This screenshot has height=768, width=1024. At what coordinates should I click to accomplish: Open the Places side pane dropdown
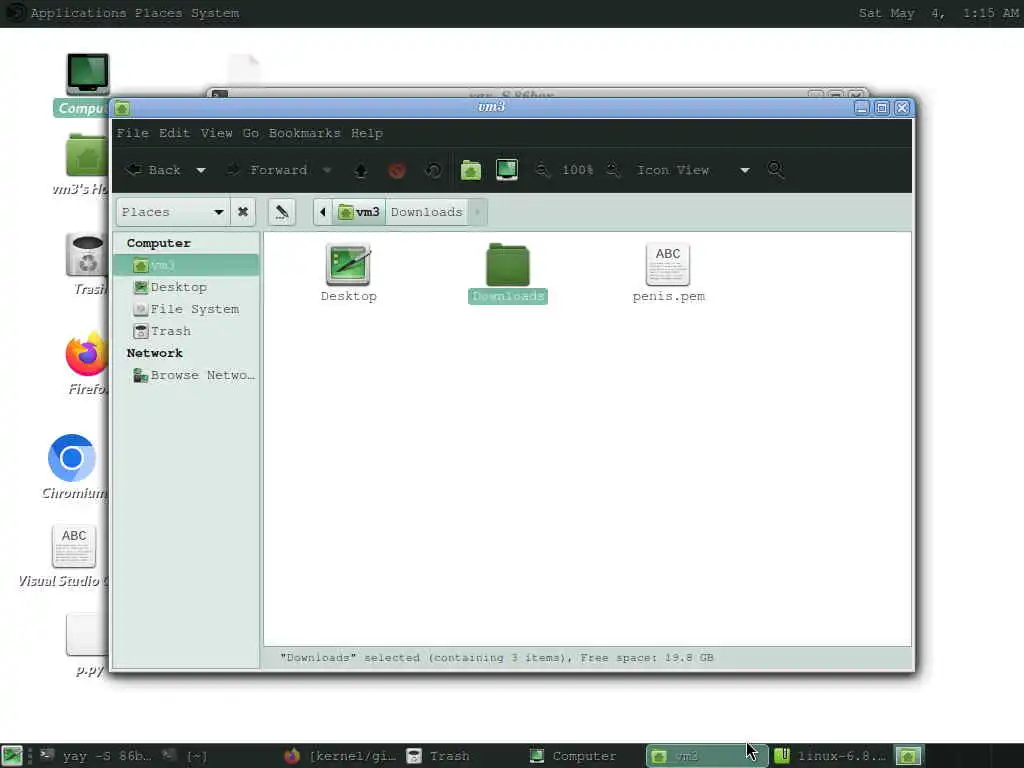pyautogui.click(x=173, y=212)
